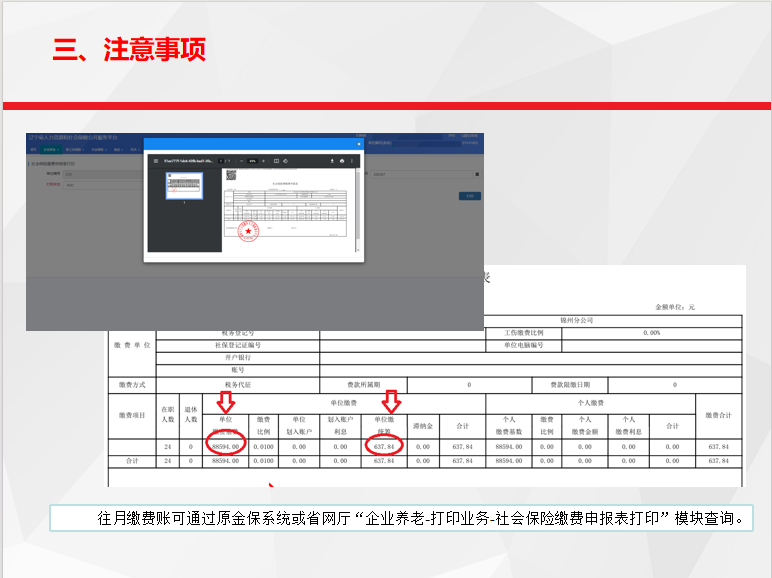Screen dimensions: 772x578
Task: Click the 缴费项目 header cell
Action: (132, 416)
